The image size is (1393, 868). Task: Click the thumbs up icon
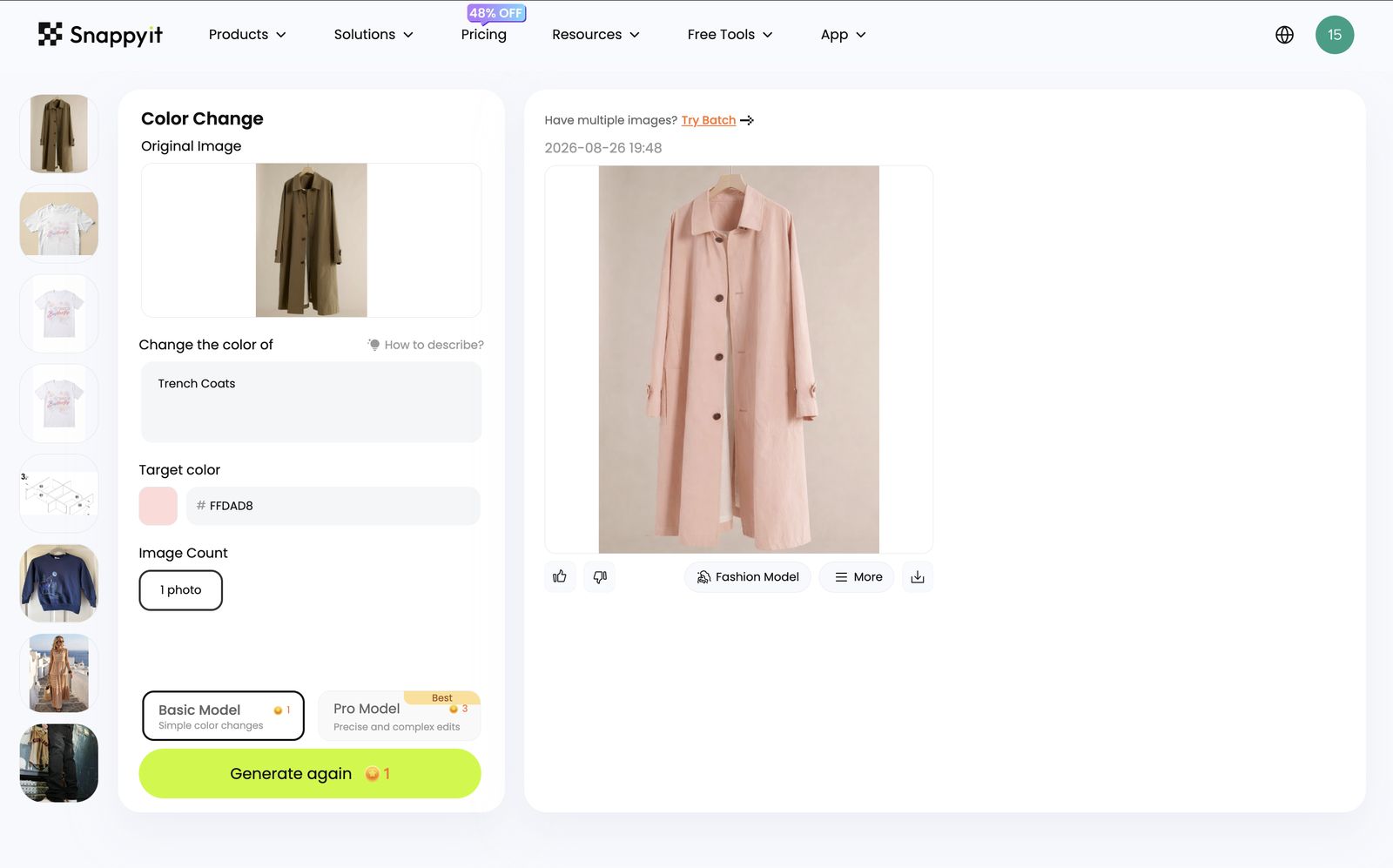click(x=560, y=576)
